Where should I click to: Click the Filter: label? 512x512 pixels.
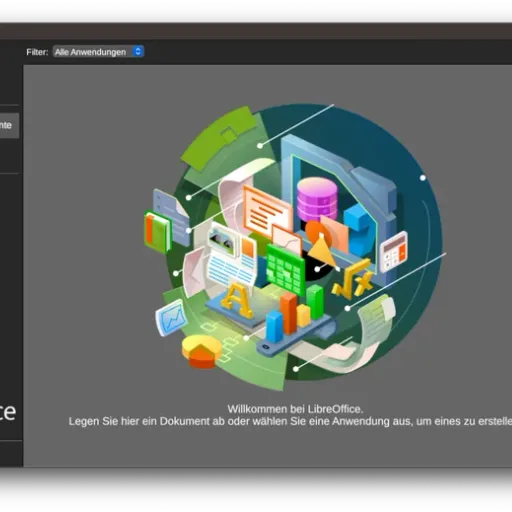[x=37, y=52]
